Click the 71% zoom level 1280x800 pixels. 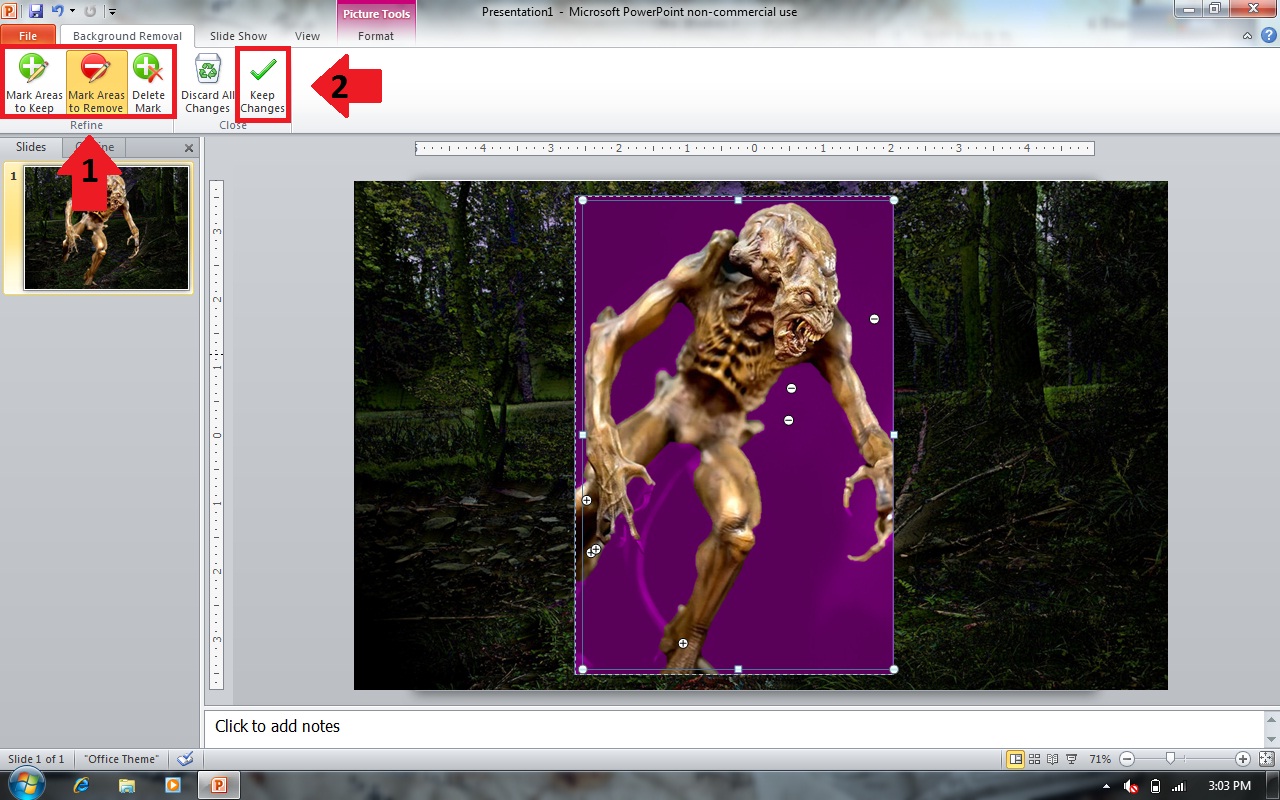tap(1100, 759)
